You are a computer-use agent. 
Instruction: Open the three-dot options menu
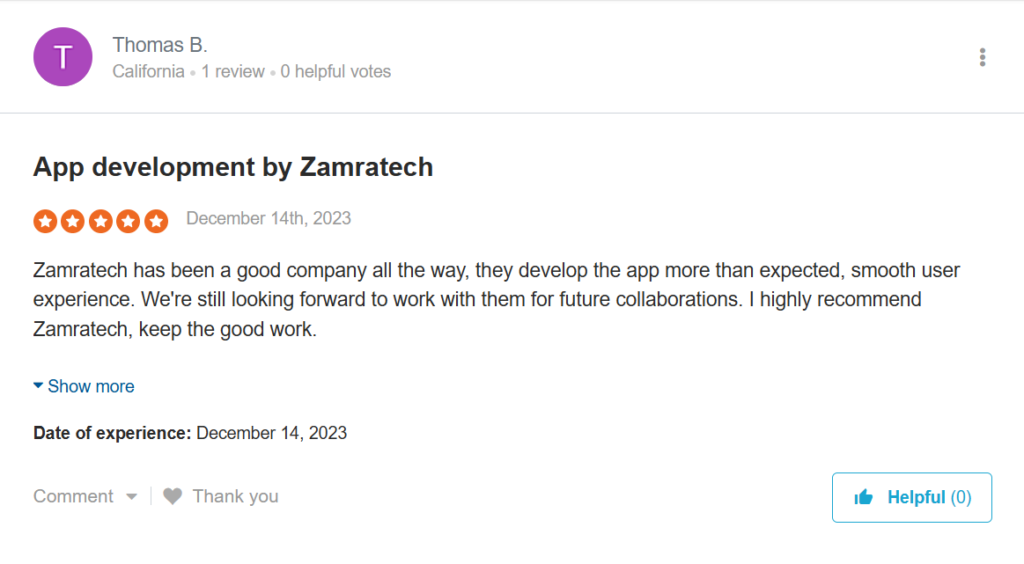tap(982, 57)
